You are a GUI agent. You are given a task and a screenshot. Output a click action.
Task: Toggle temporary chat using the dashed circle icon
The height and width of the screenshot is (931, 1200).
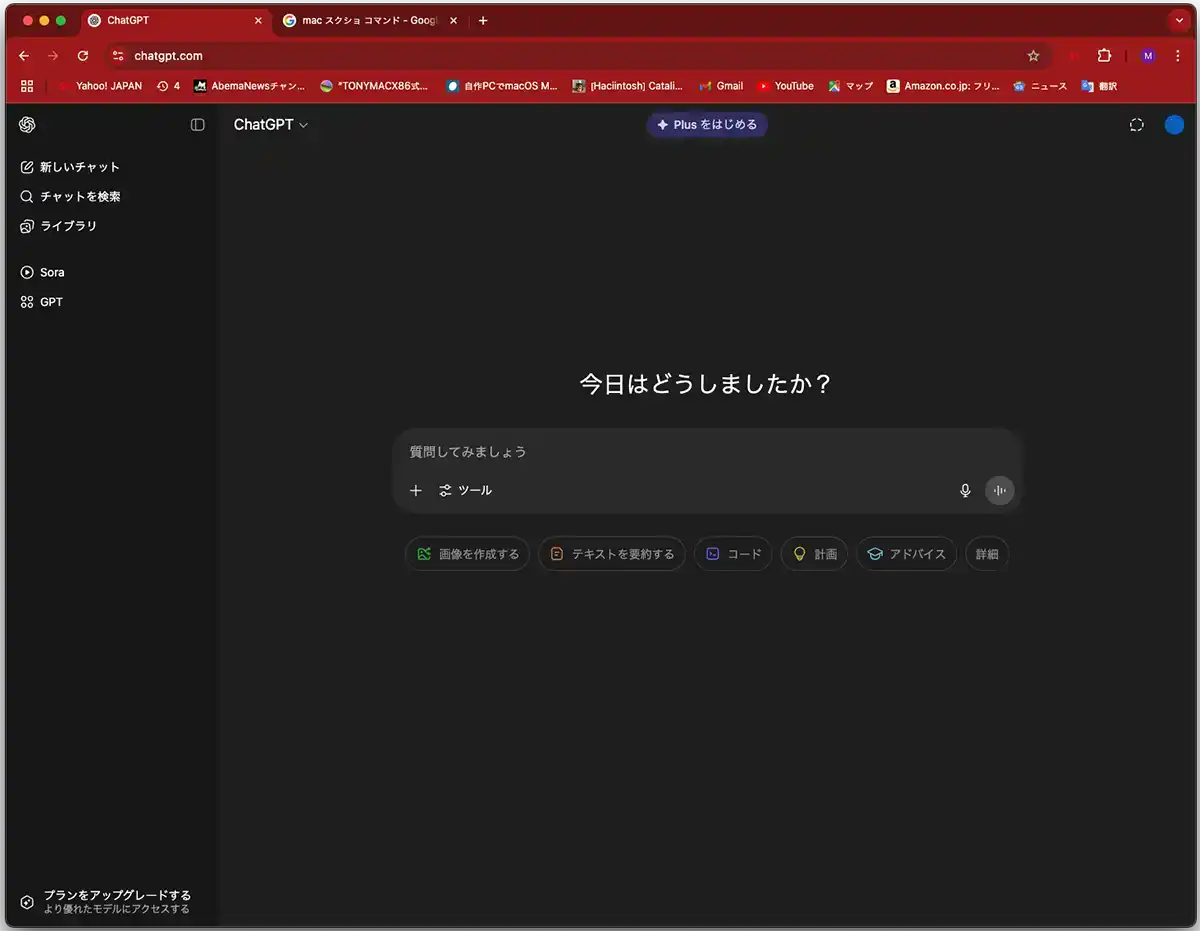tap(1136, 125)
